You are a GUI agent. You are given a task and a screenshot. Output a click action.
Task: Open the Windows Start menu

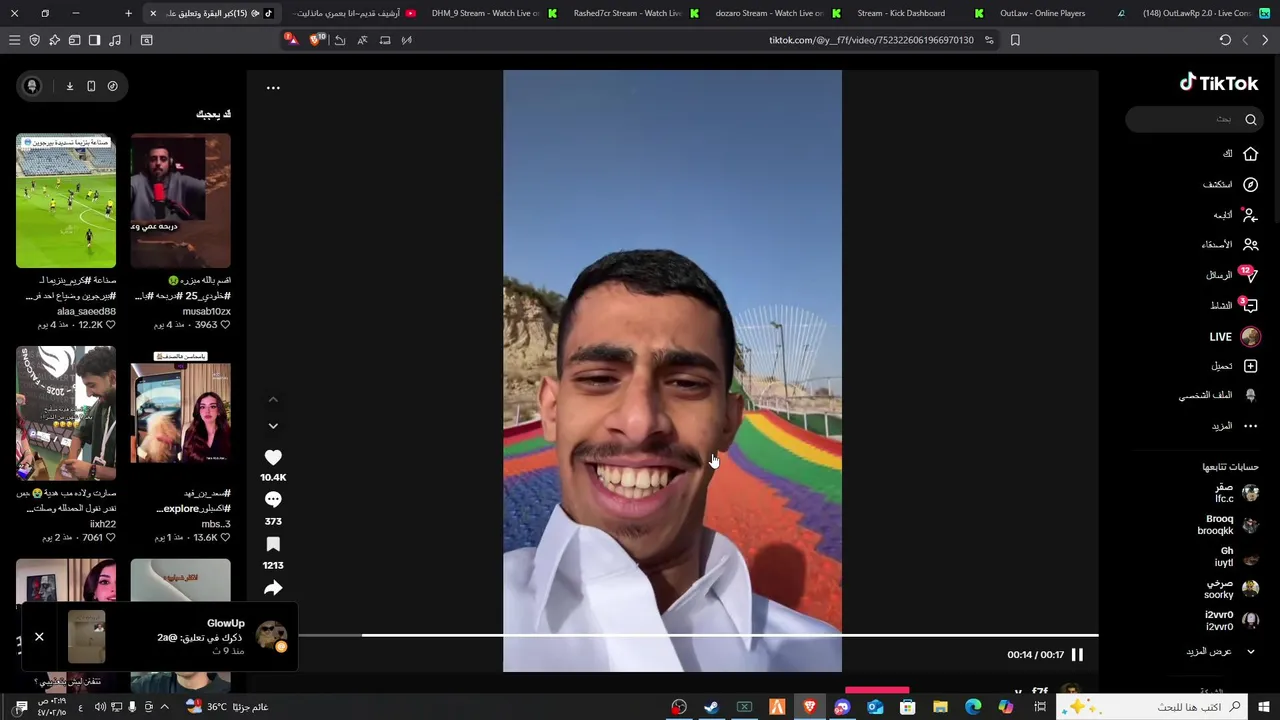pyautogui.click(x=1264, y=707)
